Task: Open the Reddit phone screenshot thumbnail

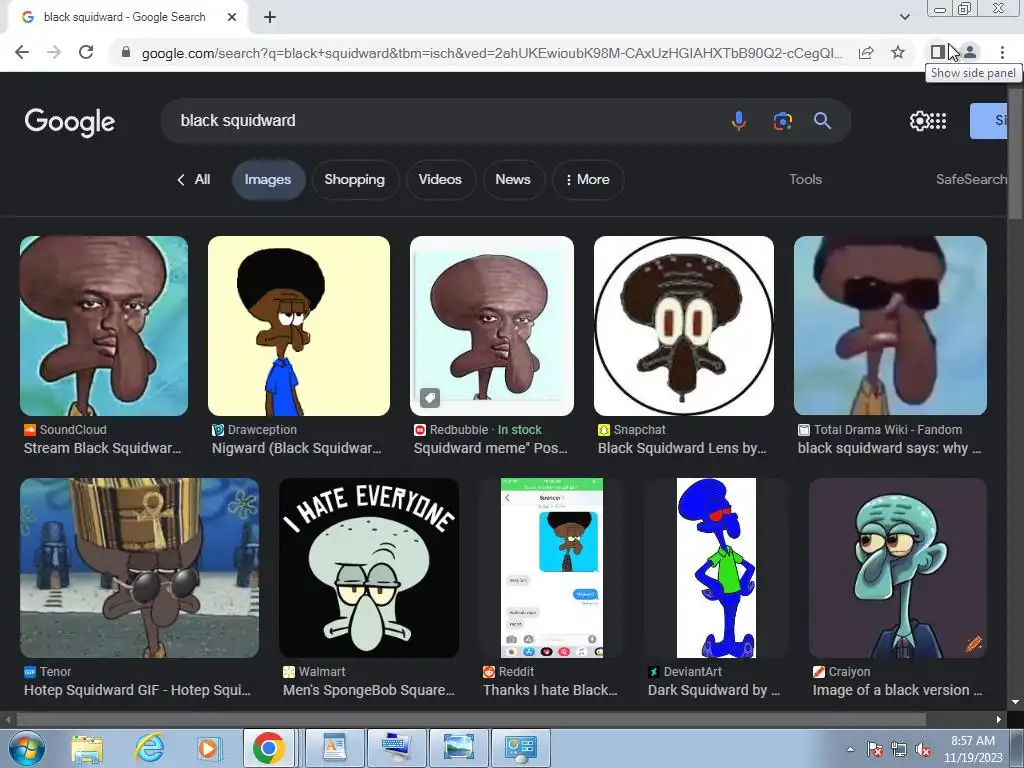Action: [552, 568]
